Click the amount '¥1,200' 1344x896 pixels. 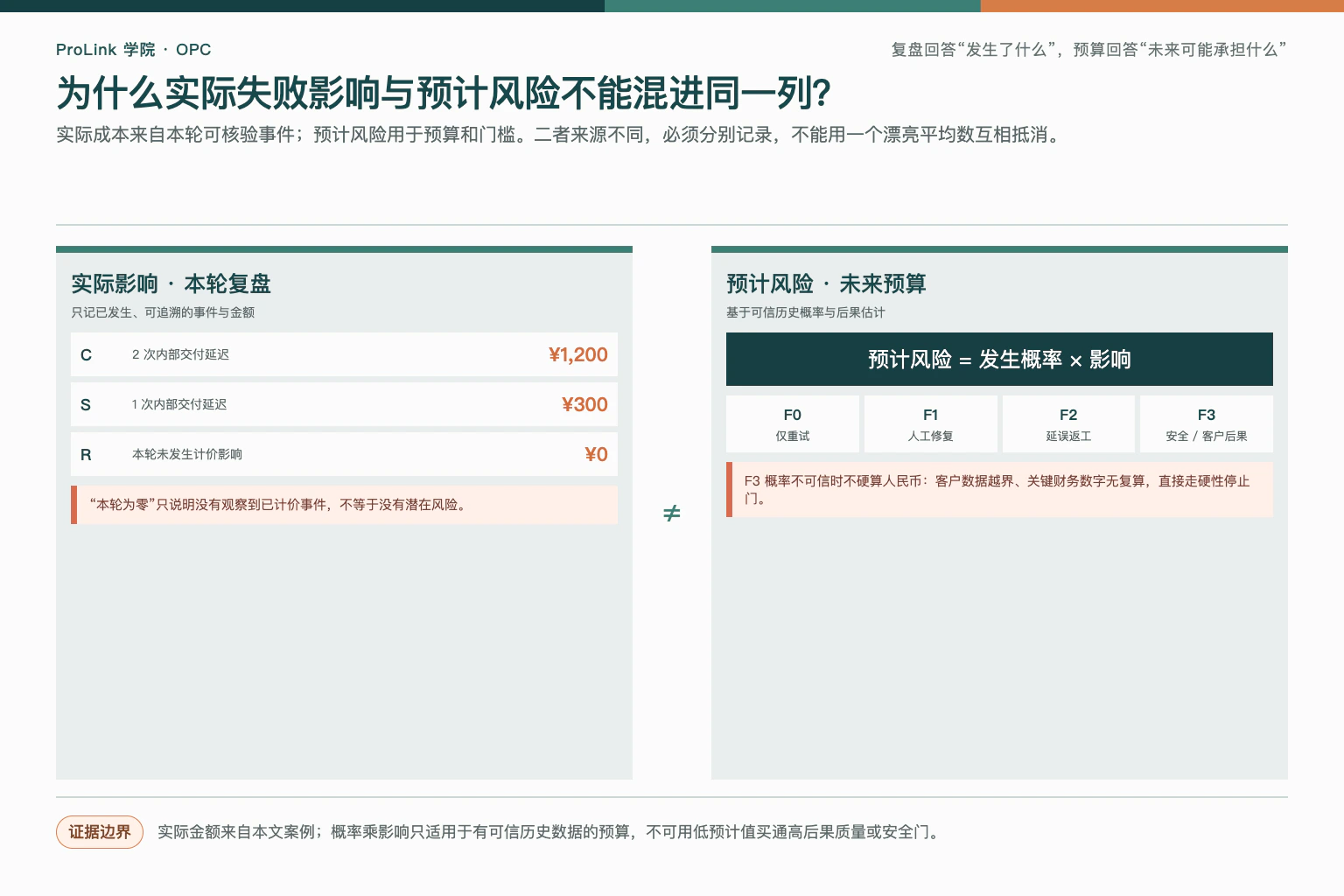point(577,354)
